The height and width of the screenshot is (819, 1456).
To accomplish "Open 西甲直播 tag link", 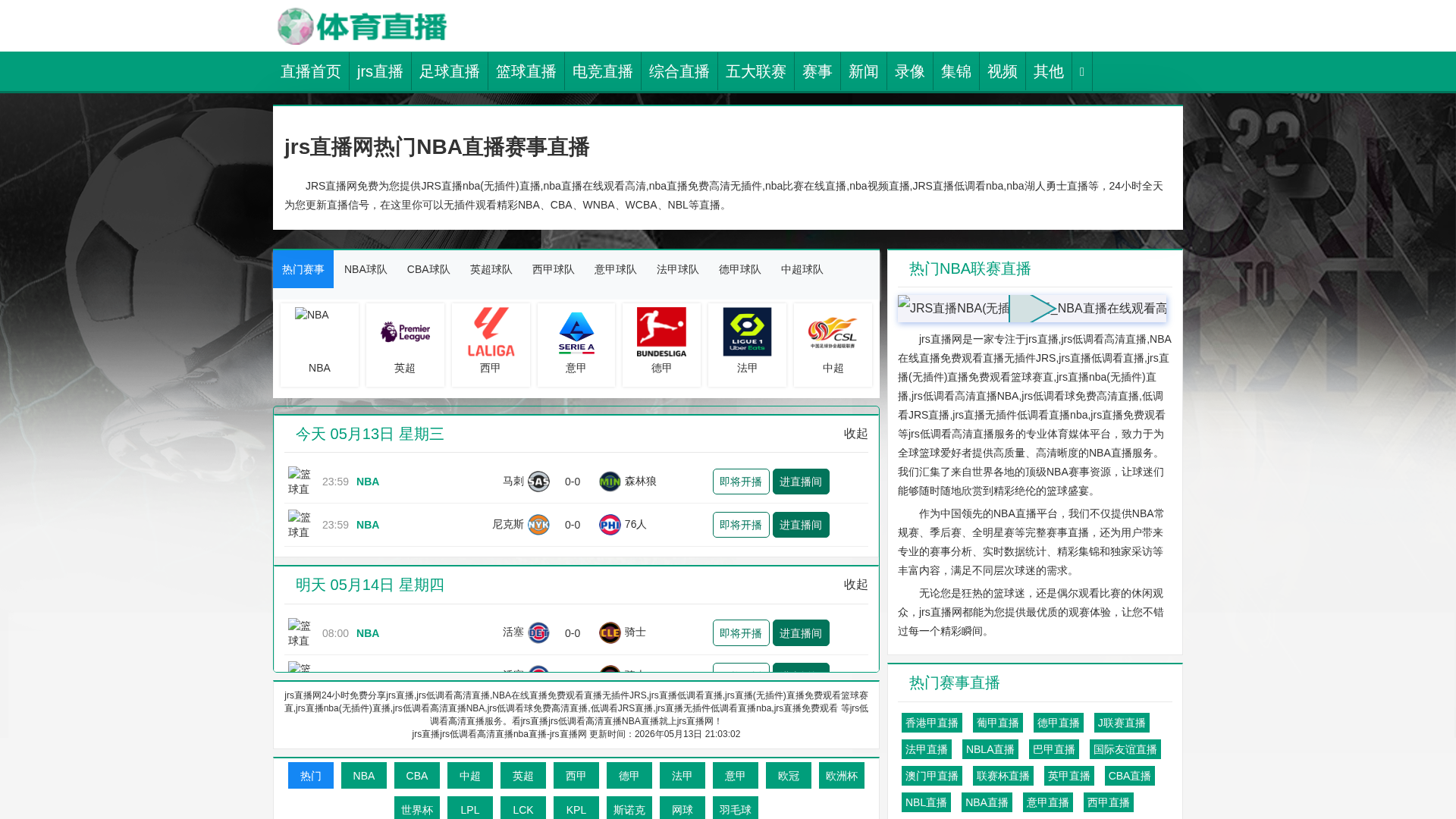I will click(1109, 802).
